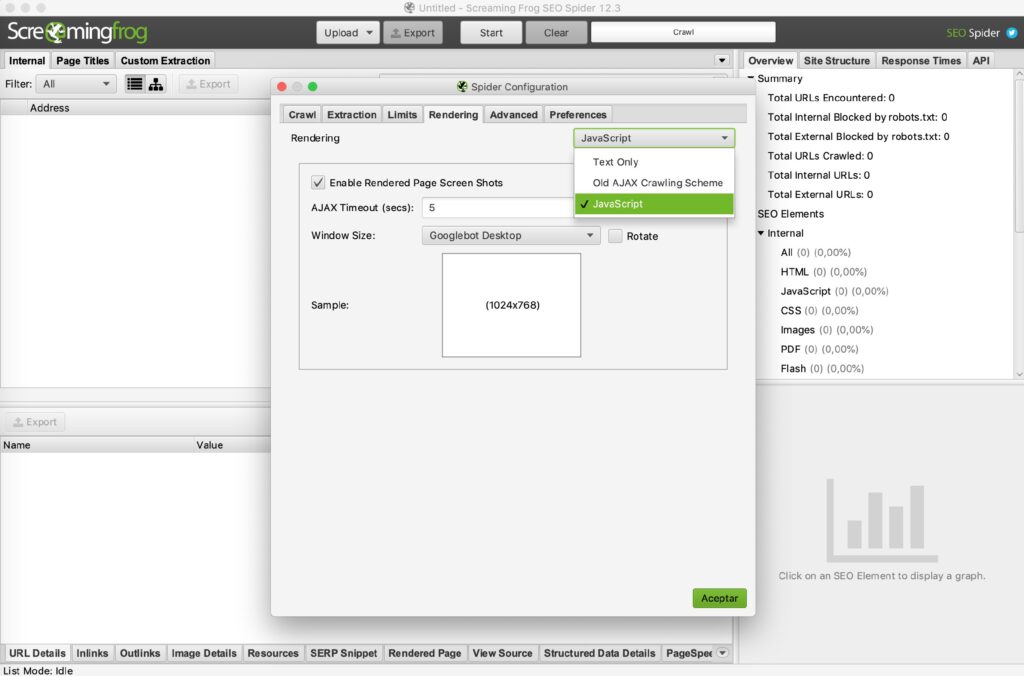Choose Old AJAX Crawling Scheme option
The image size is (1024, 676).
[654, 183]
